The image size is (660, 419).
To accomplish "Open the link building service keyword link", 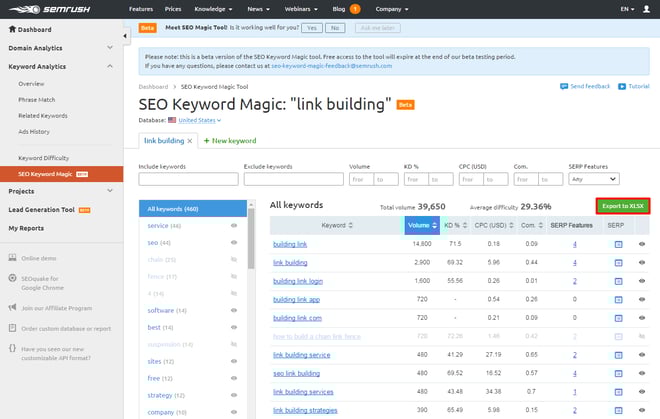I will coord(301,355).
